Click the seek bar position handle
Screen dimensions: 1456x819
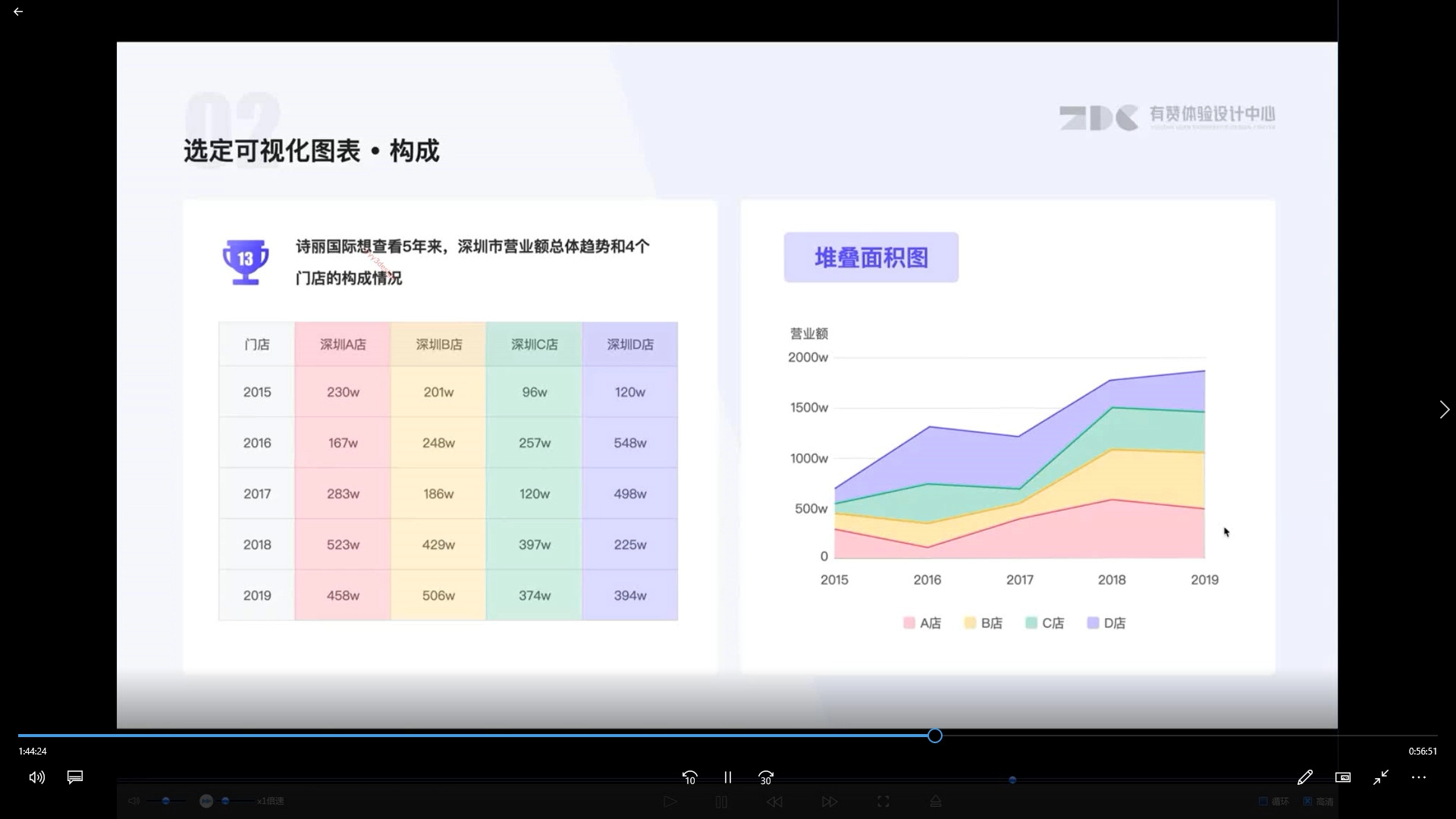click(x=935, y=736)
